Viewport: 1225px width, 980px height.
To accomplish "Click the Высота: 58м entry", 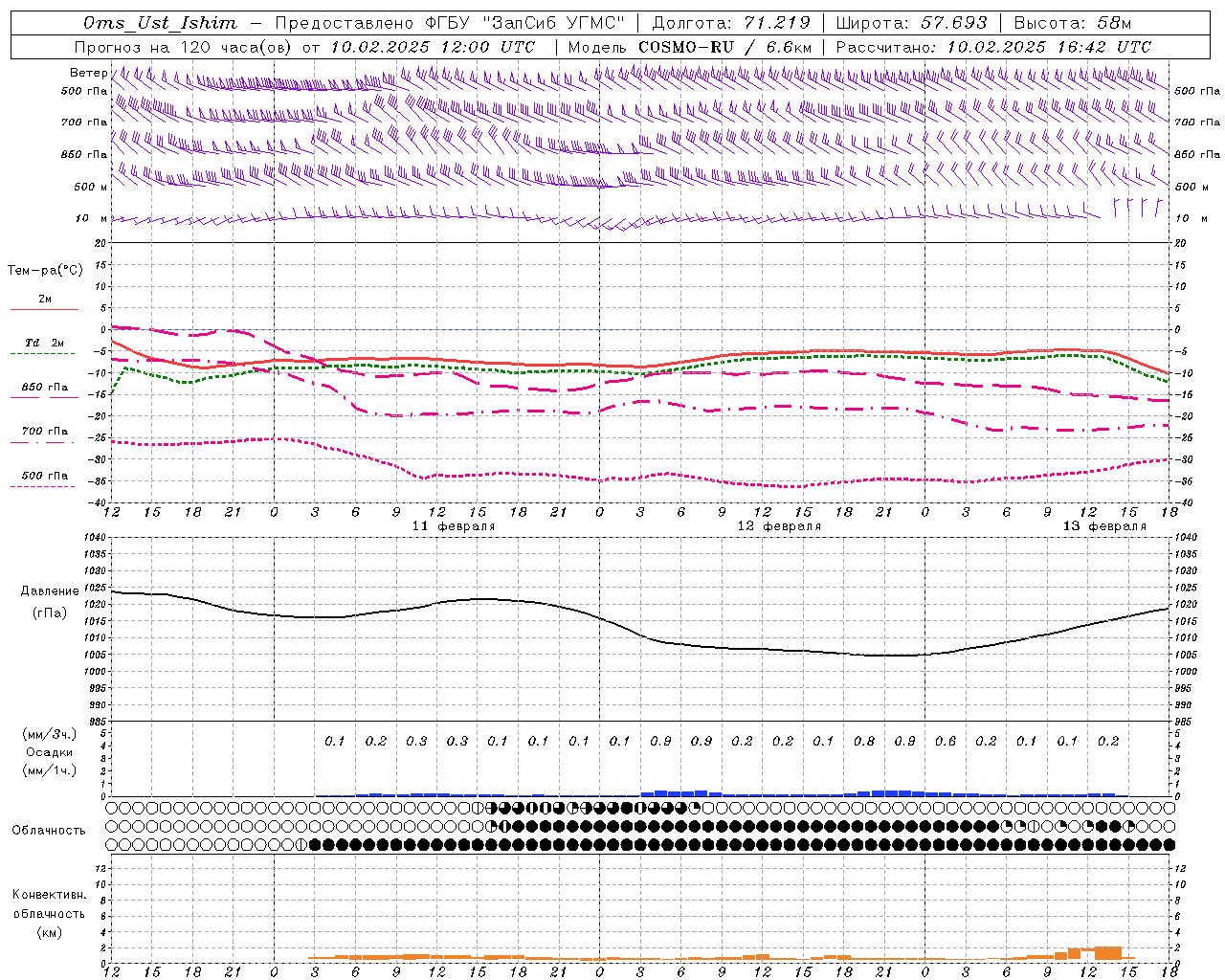I will coord(1072,23).
